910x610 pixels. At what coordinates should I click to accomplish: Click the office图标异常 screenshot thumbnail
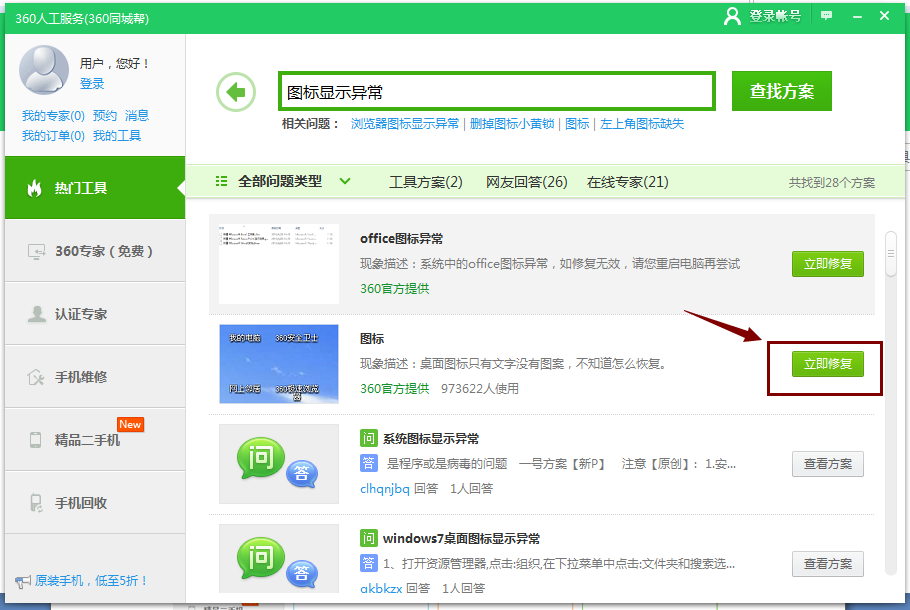click(x=279, y=264)
